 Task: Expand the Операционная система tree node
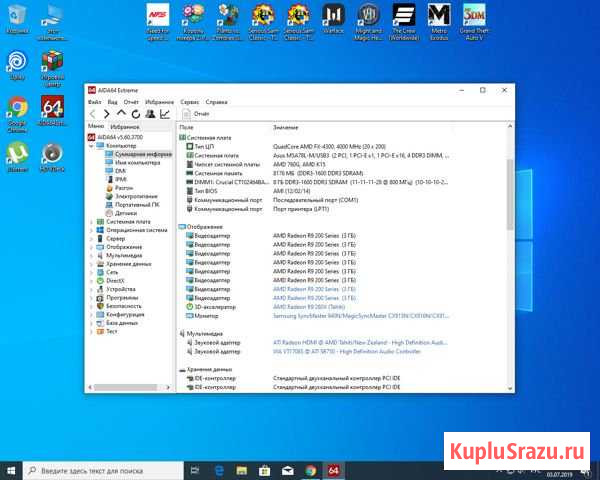pyautogui.click(x=91, y=230)
